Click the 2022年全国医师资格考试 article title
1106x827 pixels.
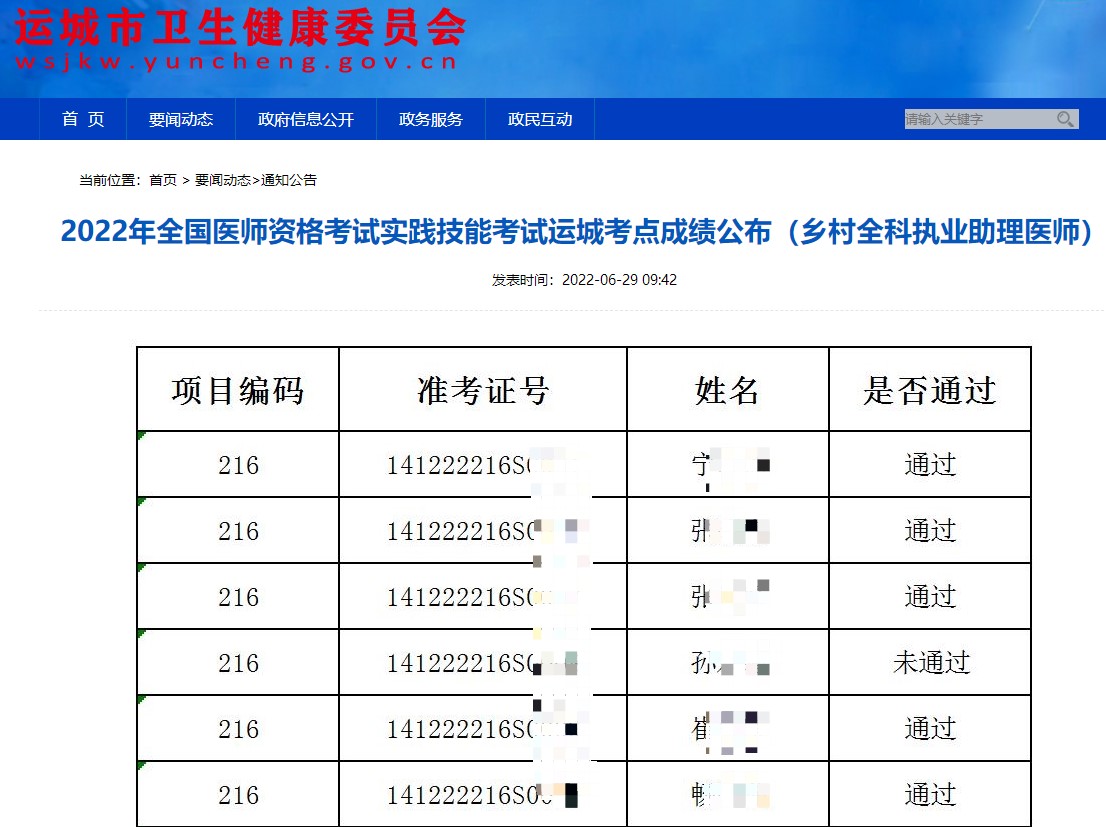(x=577, y=231)
